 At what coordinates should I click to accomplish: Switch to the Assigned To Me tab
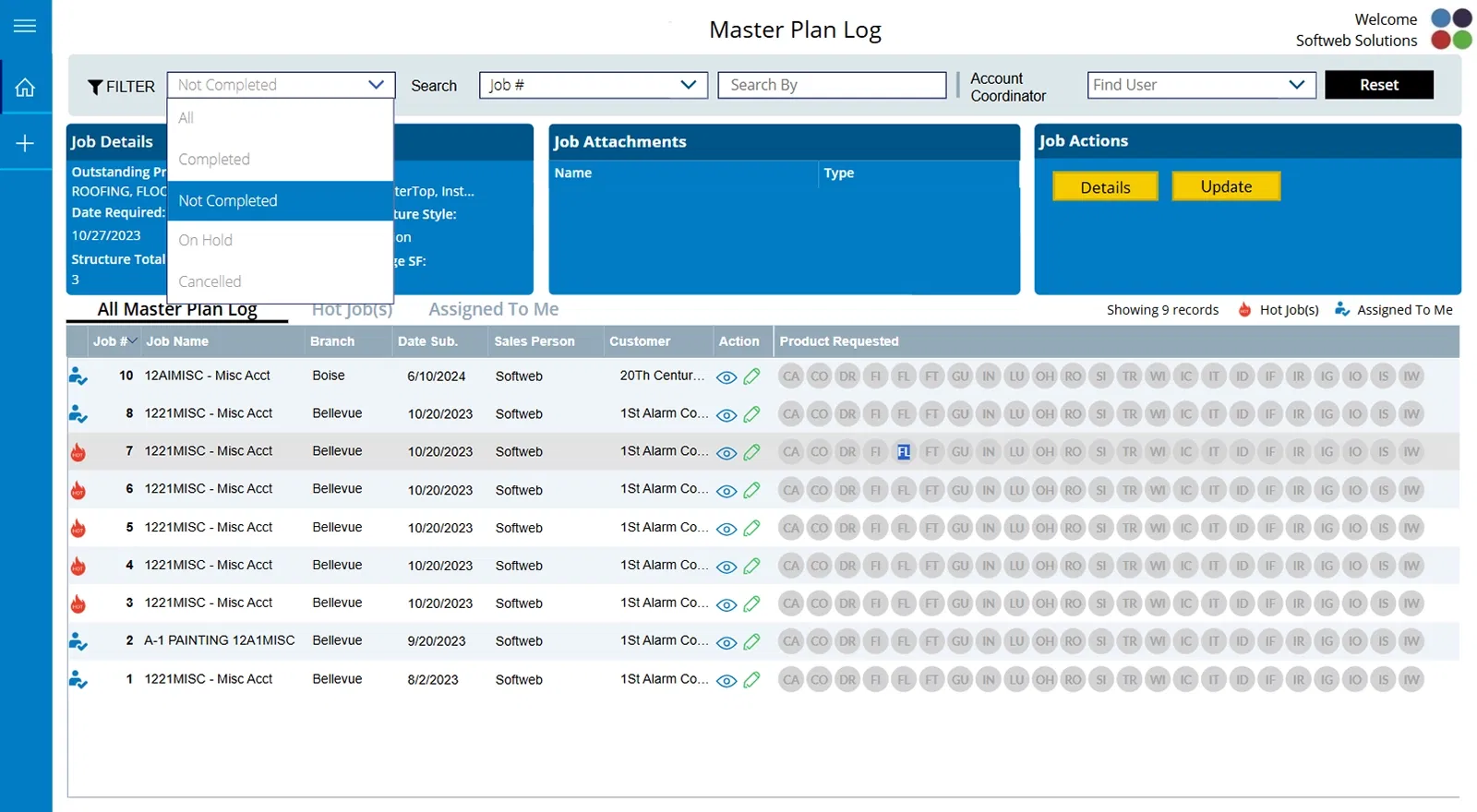[493, 310]
